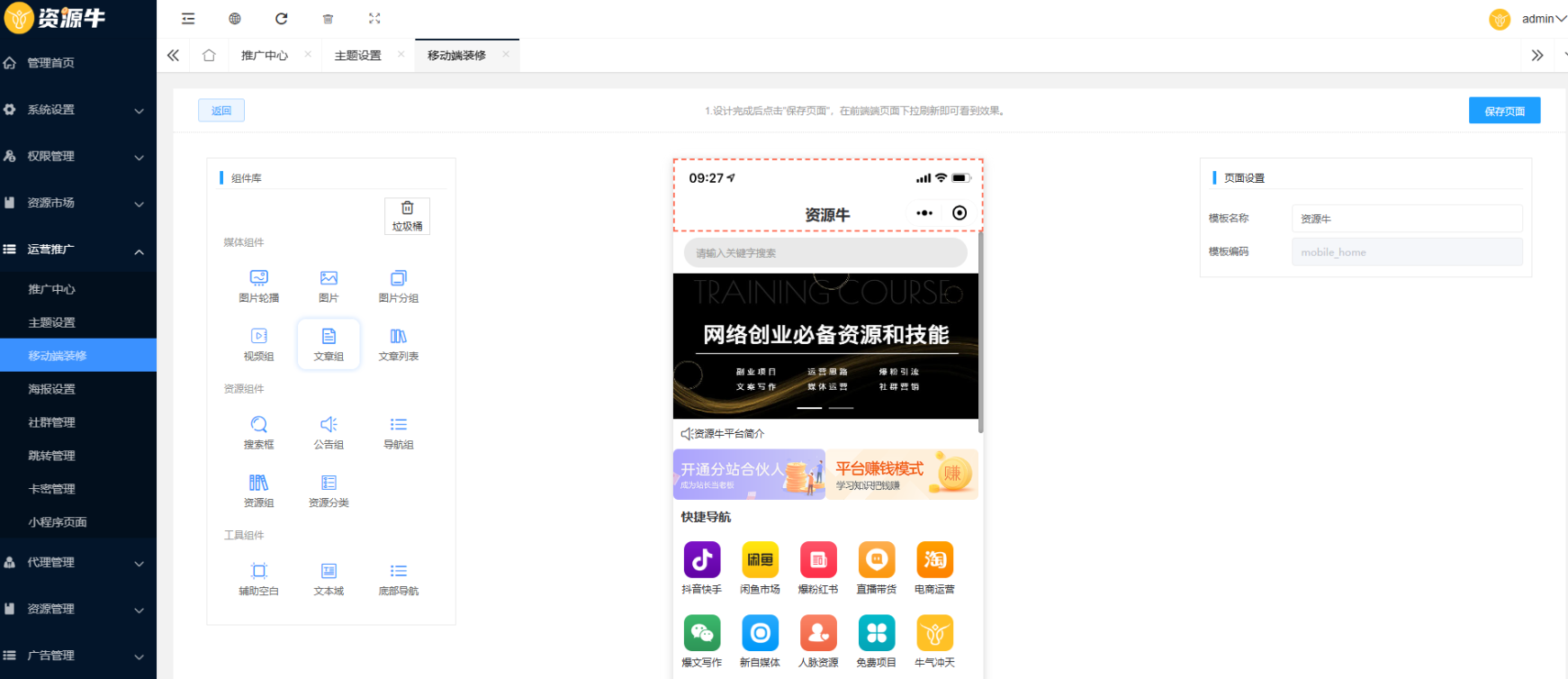Screen dimensions: 1568x679
Task: Add the 图片轮播 carousel component
Action: pos(258,285)
